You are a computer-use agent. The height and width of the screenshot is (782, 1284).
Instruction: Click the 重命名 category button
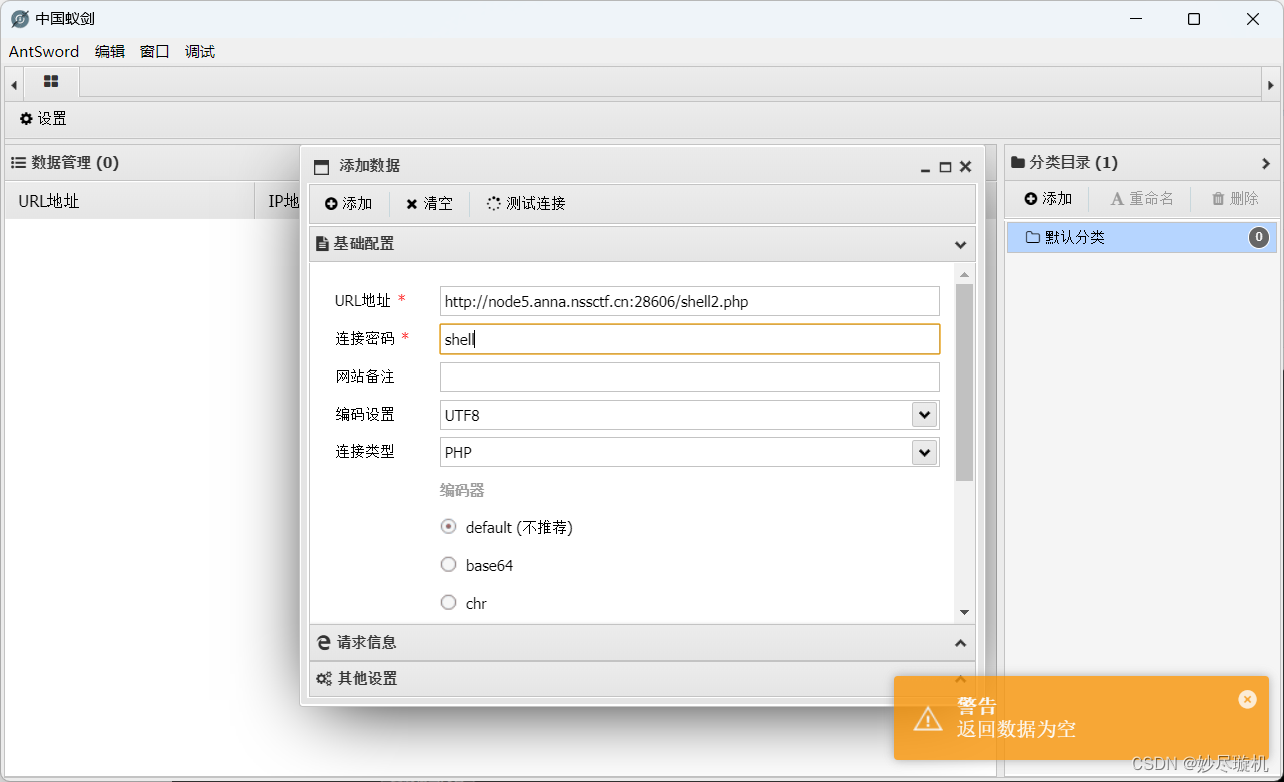1142,199
